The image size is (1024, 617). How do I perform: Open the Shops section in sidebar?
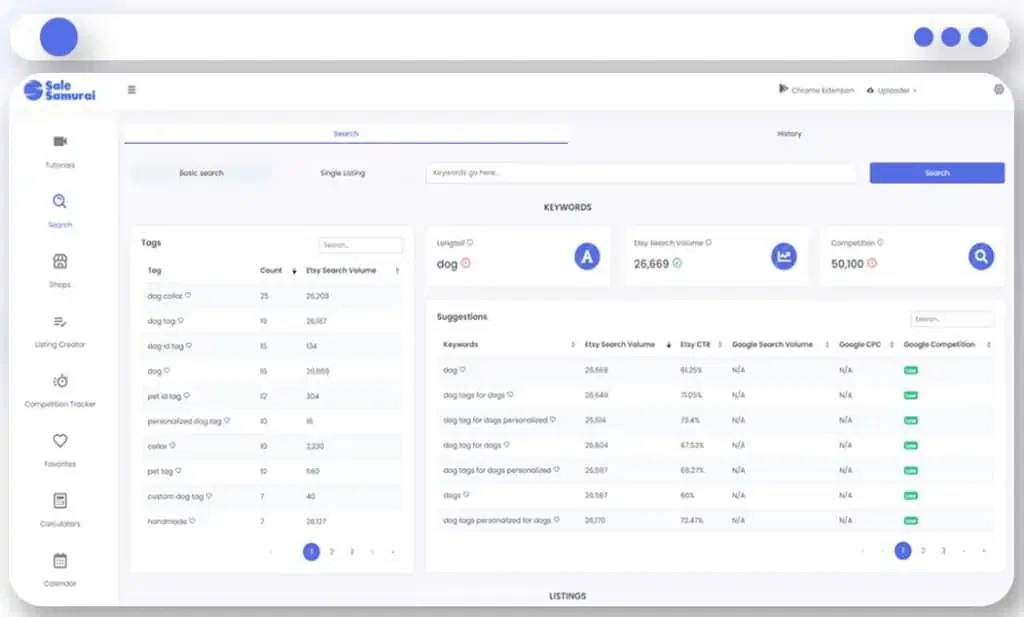[60, 262]
